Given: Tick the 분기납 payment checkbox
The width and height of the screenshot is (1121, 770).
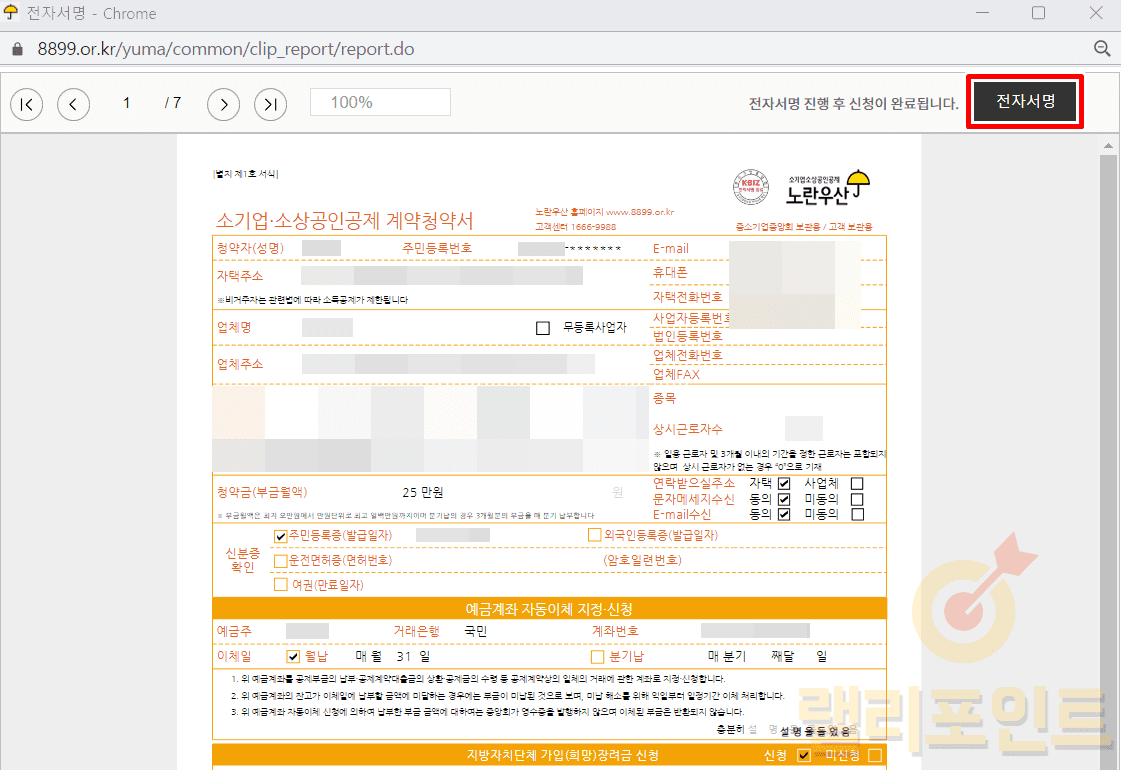Looking at the screenshot, I should [x=597, y=657].
